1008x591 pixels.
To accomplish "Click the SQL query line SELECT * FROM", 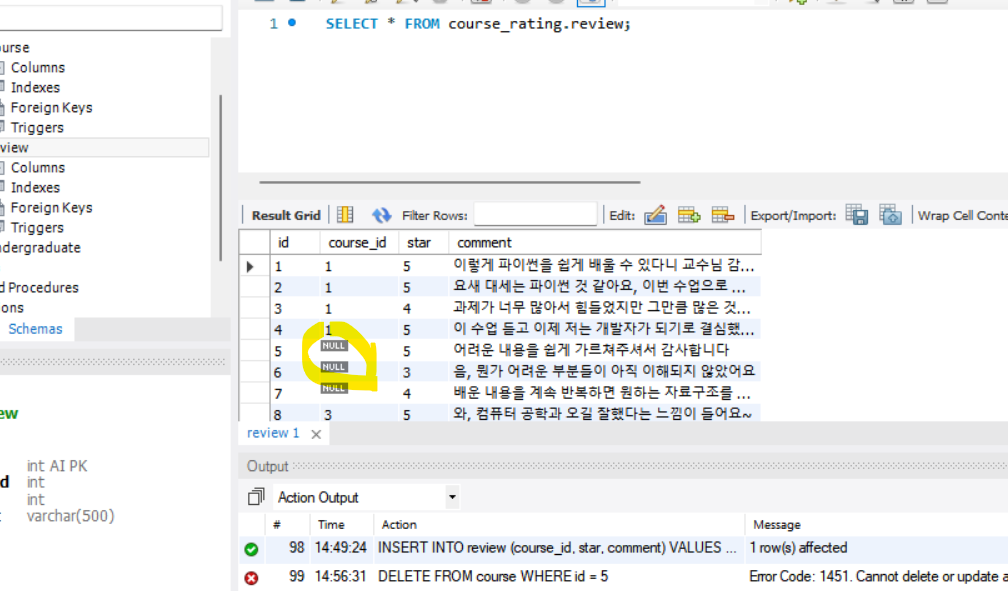I will click(x=478, y=24).
